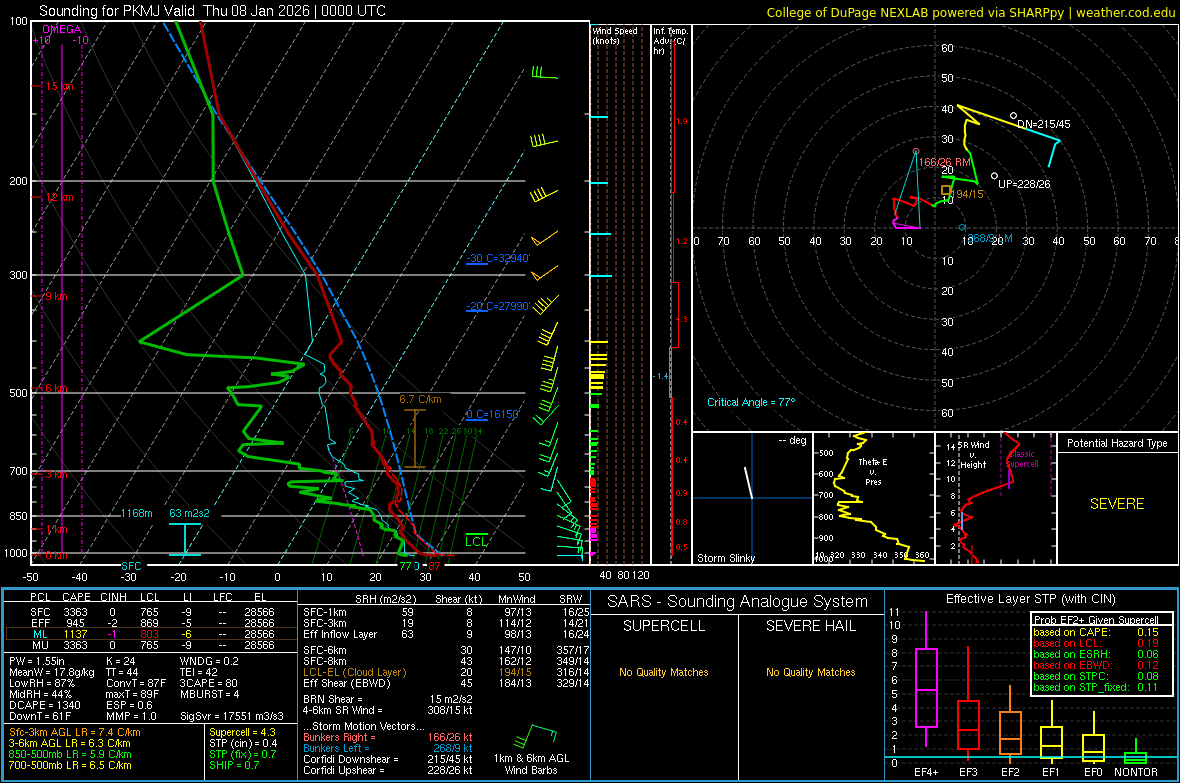Select the based on STP_fixed probability row

click(1096, 687)
